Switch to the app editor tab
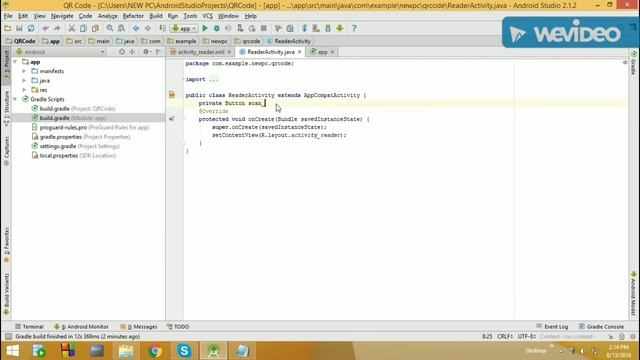 (322, 52)
